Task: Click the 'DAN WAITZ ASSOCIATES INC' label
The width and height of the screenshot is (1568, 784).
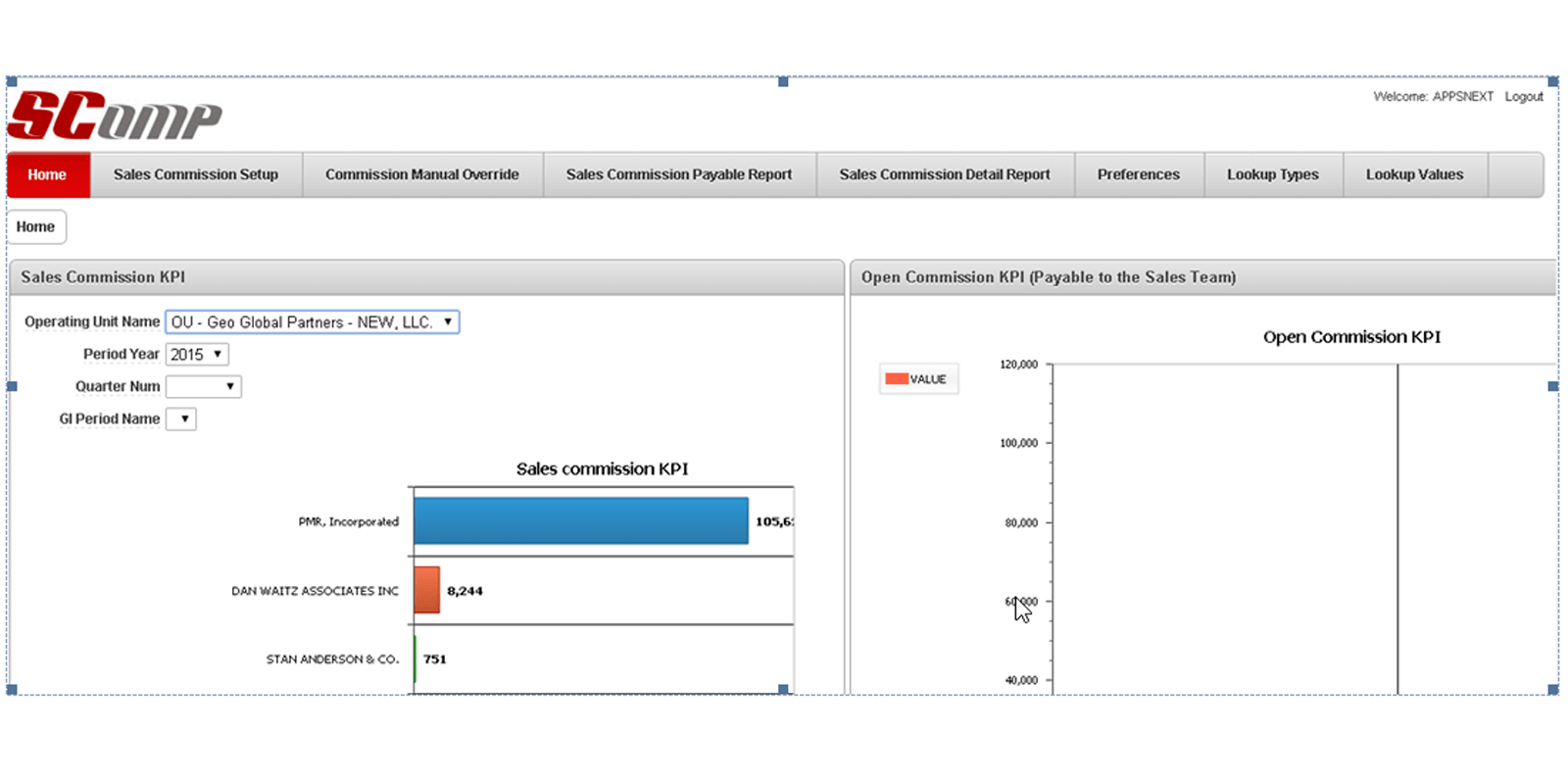Action: pos(315,591)
